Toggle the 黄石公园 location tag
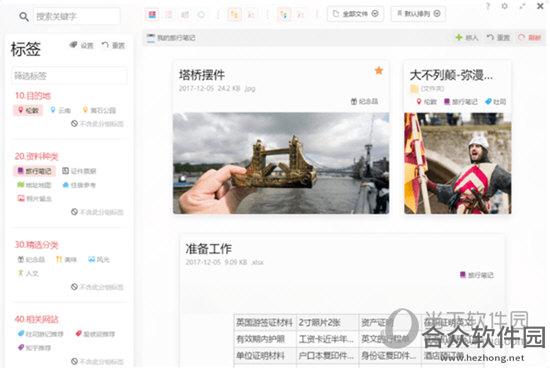 pos(99,110)
